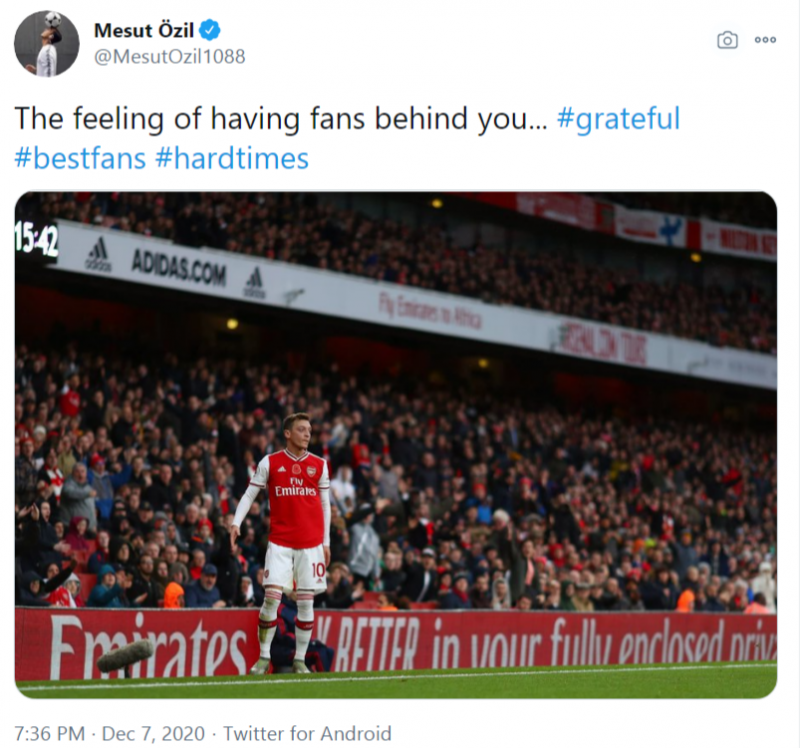The image size is (800, 748).
Task: Open the Mesut Özil display name link
Action: pos(144,30)
